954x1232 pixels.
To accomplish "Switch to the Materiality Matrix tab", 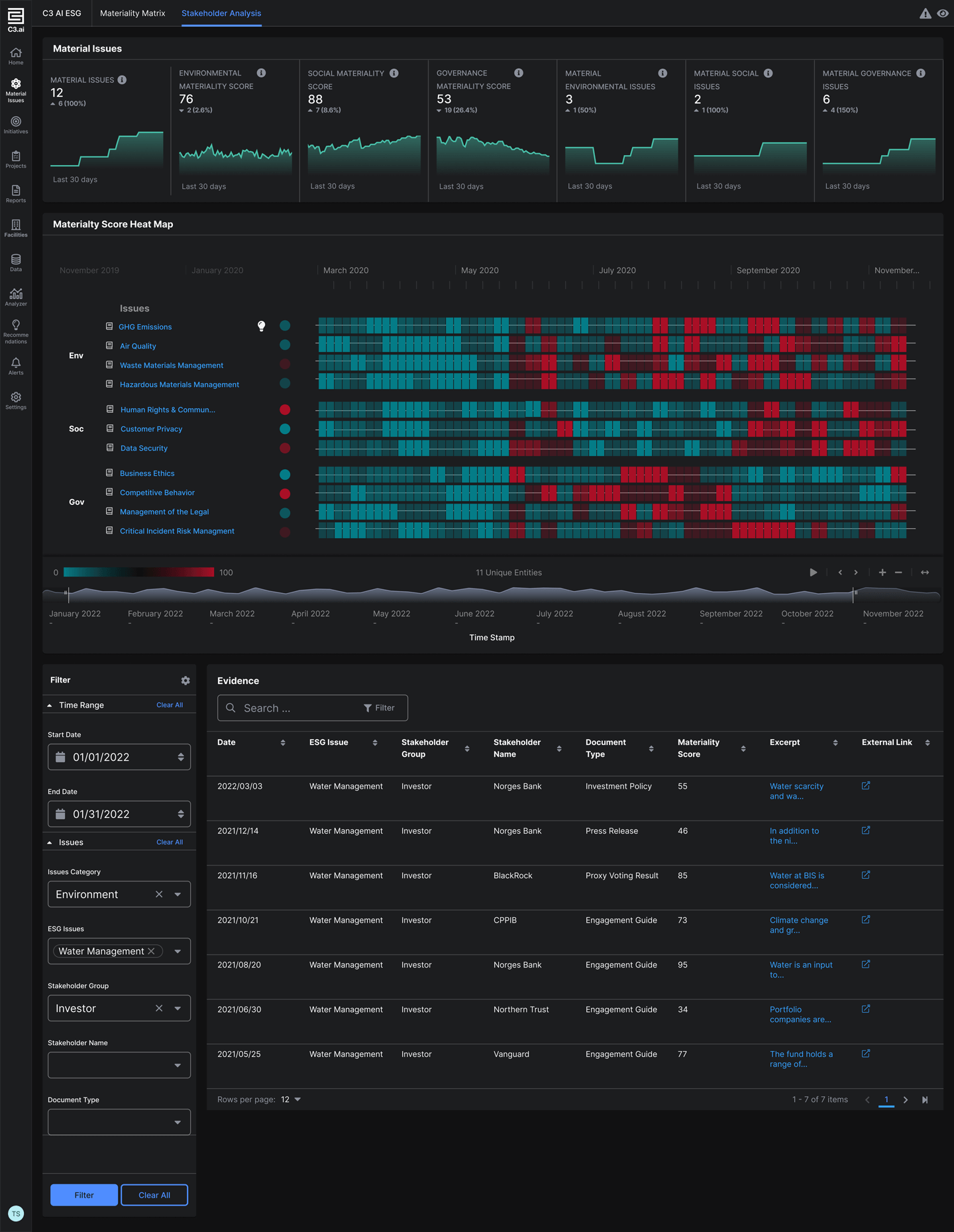I will pos(132,13).
